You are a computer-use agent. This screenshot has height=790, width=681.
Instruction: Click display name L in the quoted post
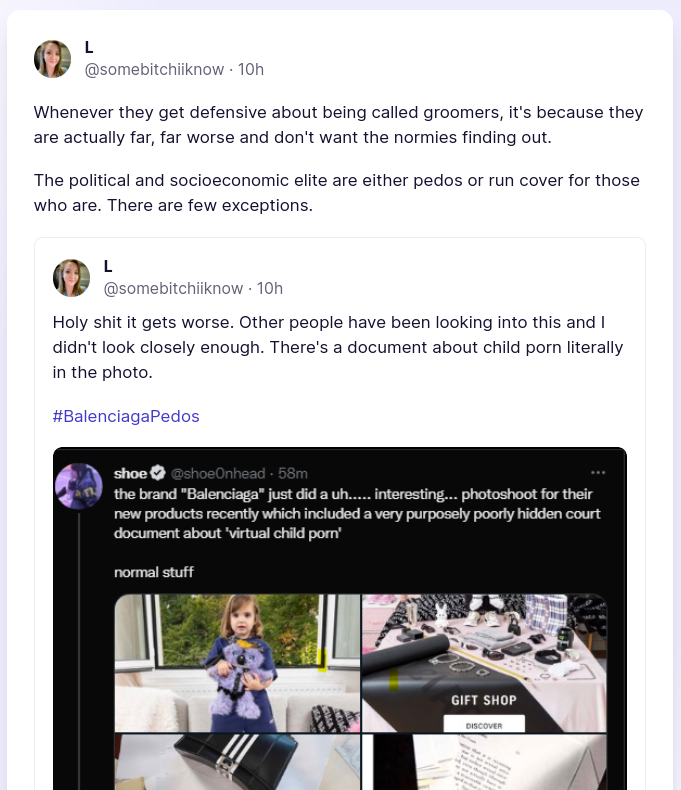click(108, 266)
